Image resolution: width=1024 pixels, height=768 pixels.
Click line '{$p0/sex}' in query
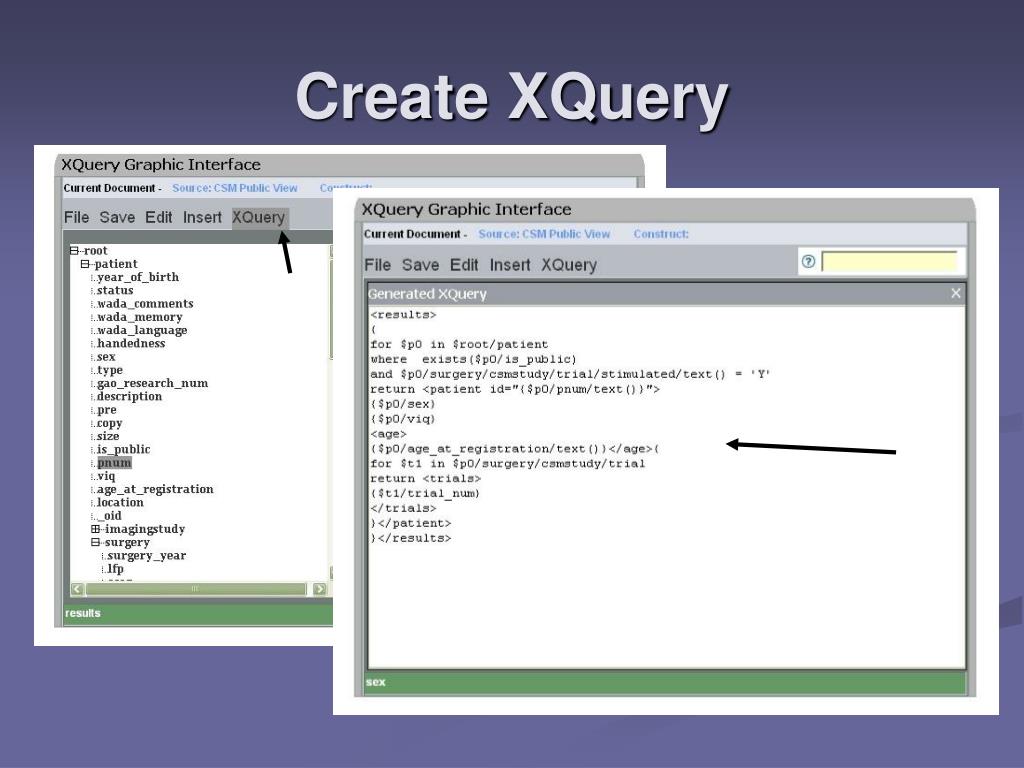[403, 404]
